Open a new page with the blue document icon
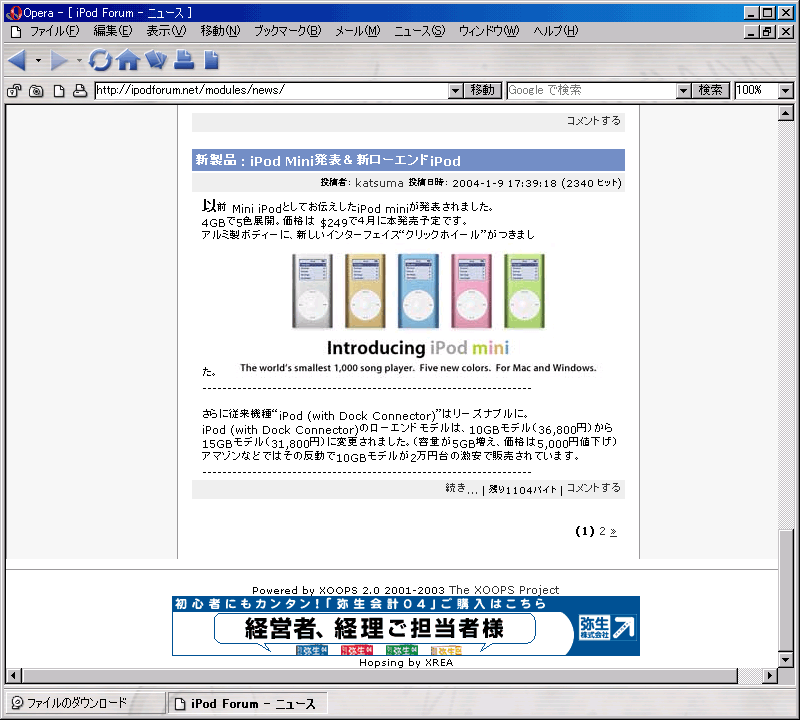This screenshot has width=800, height=720. tap(211, 60)
